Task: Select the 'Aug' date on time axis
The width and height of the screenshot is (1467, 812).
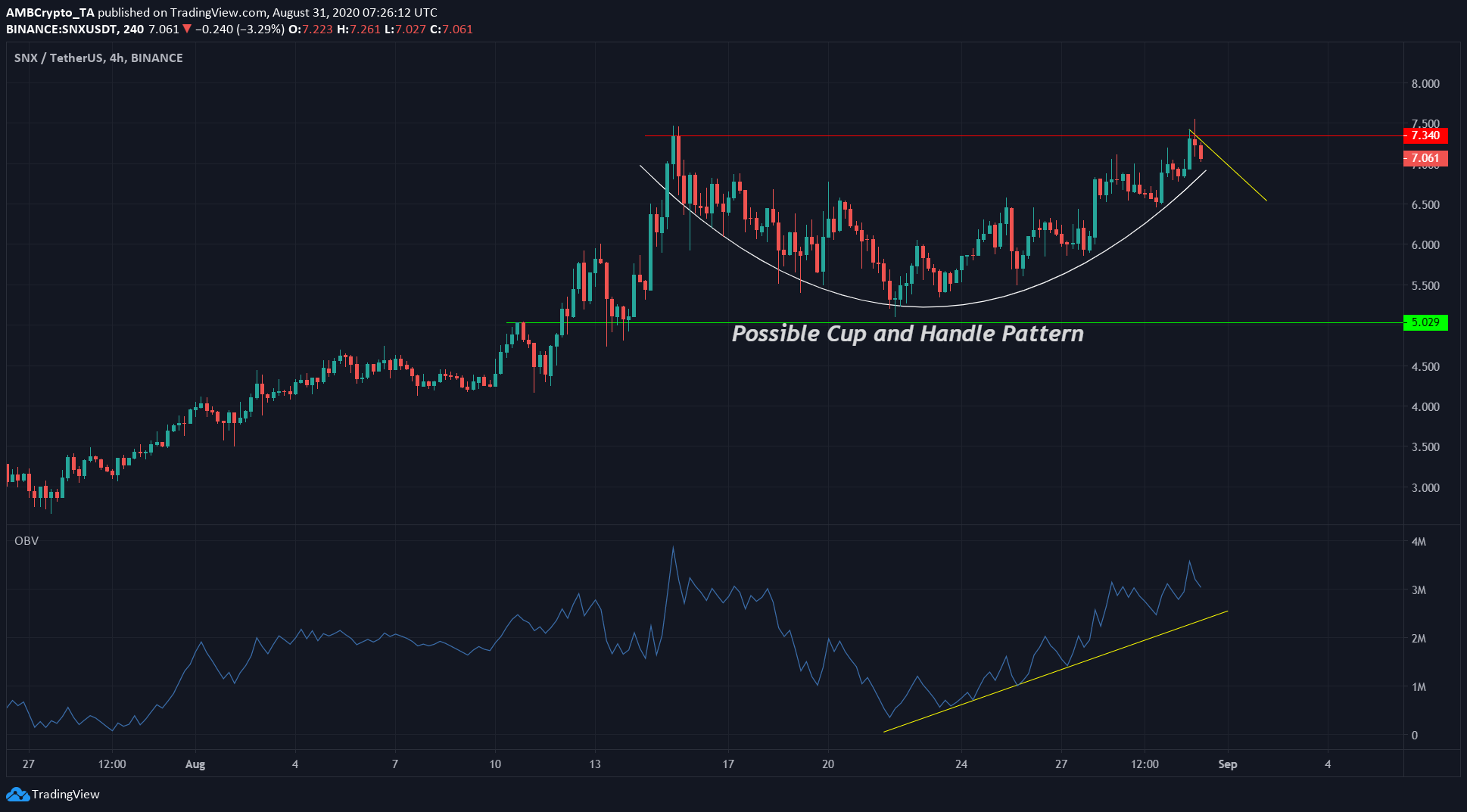Action: tap(195, 764)
